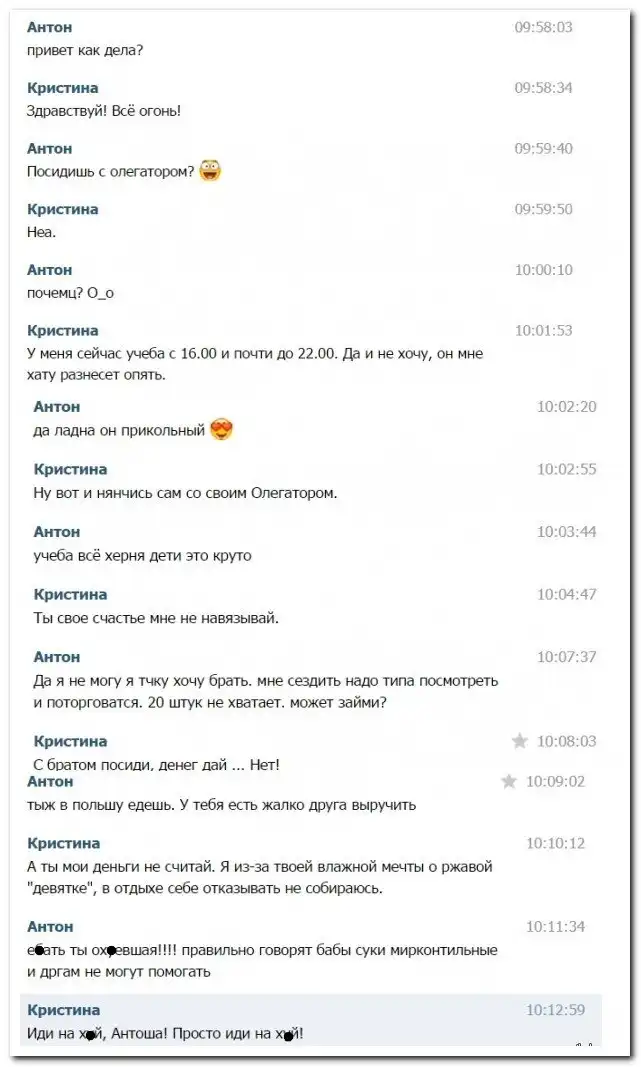641x1067 pixels.
Task: Select message 'тыж в польшу едешь'
Action: (221, 806)
